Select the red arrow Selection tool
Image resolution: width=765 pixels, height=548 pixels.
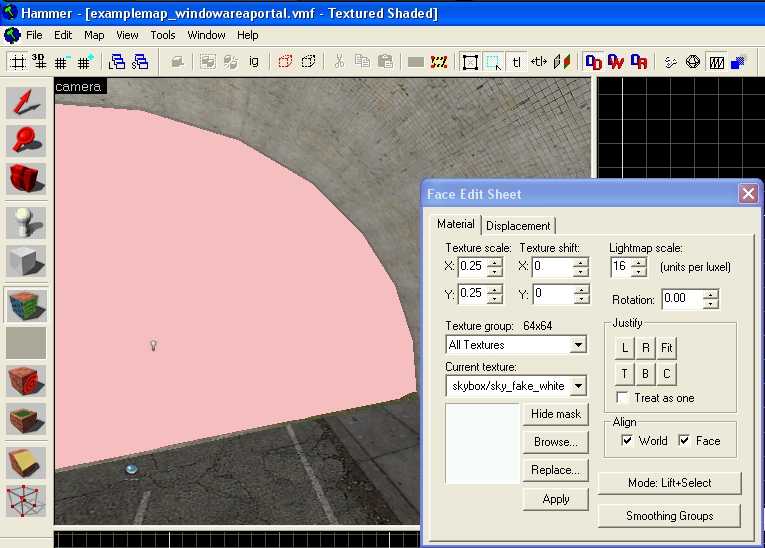(26, 103)
